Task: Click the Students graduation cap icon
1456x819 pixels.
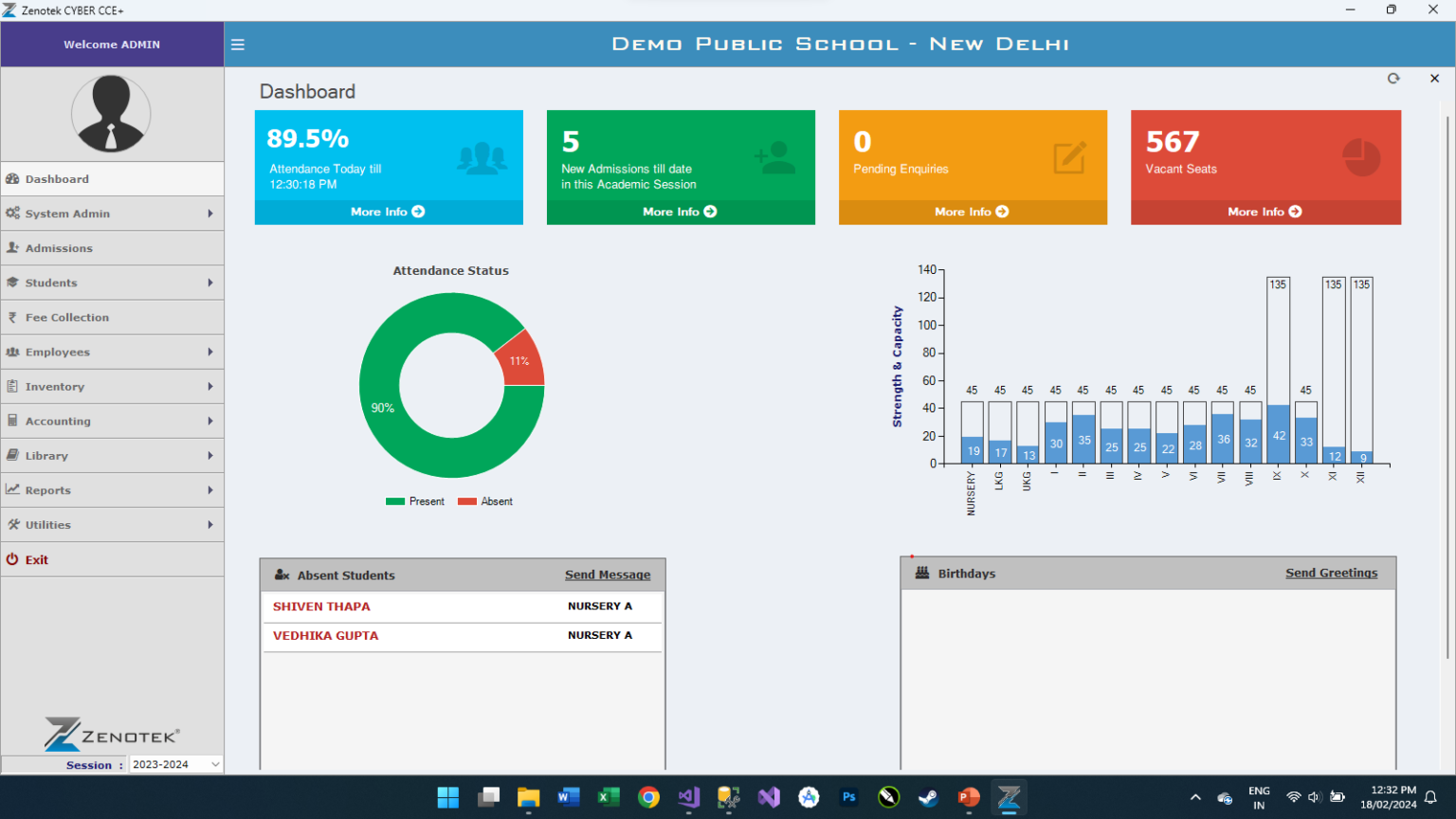Action: tap(12, 282)
